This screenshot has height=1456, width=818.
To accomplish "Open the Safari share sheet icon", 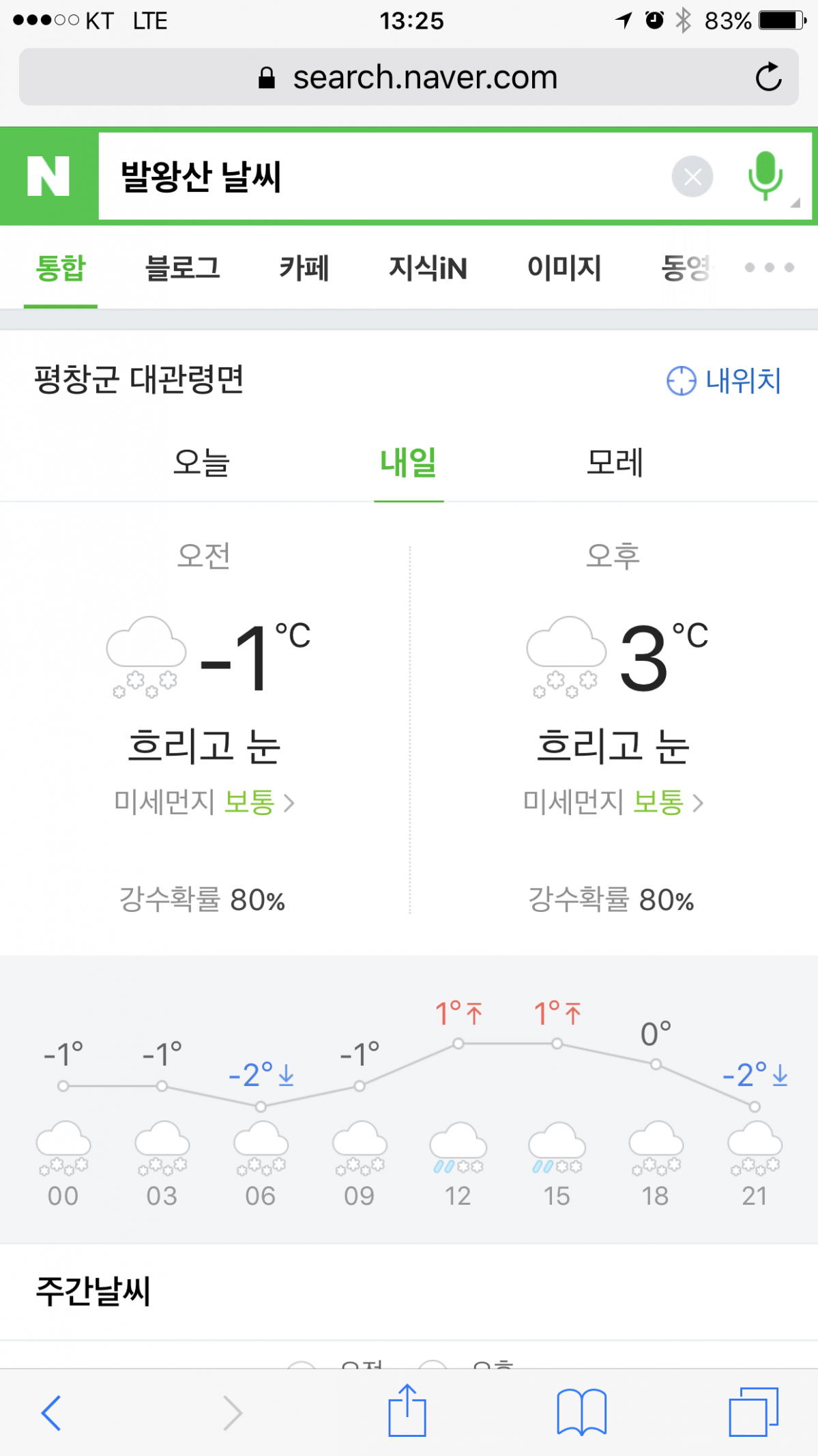I will [x=407, y=1410].
